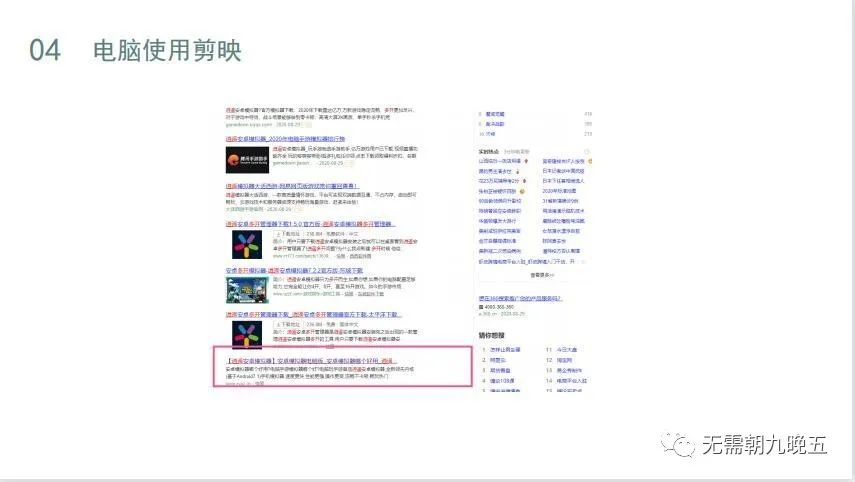Open the 逍遥安卓模拟器 7.2.2 官方版 result
The image size is (855, 482).
tap(294, 270)
